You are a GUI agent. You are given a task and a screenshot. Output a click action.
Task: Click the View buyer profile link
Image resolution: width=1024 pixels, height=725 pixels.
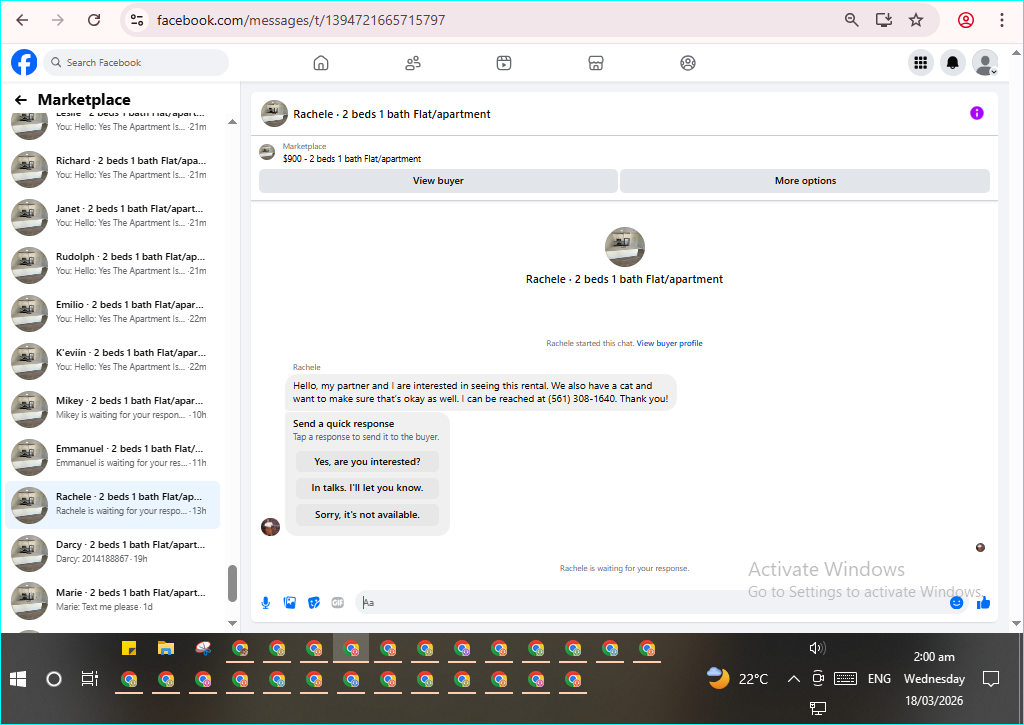pos(669,343)
